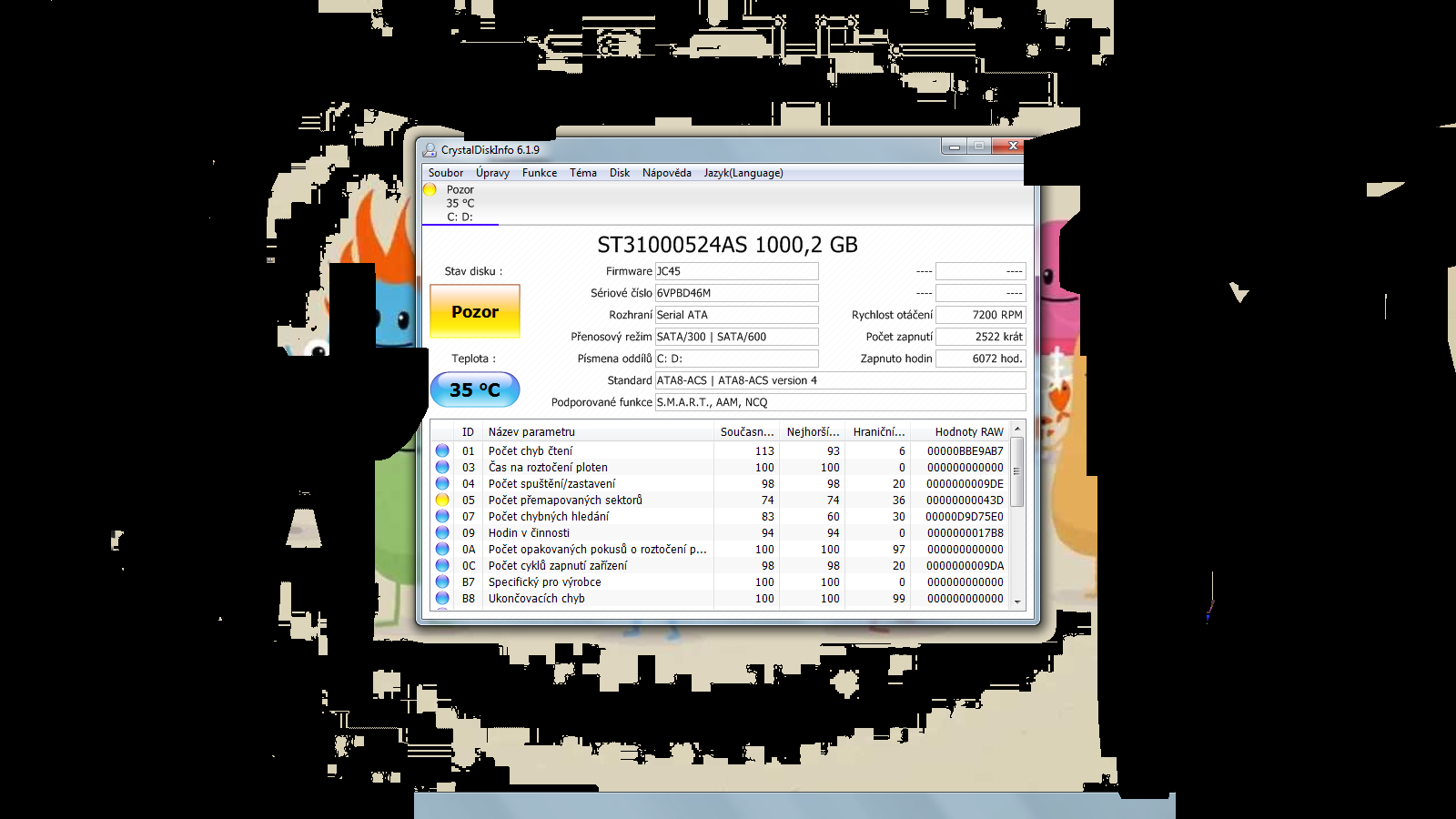Click status icon for Hodin v činnosti
This screenshot has height=819, width=1456.
pos(442,532)
